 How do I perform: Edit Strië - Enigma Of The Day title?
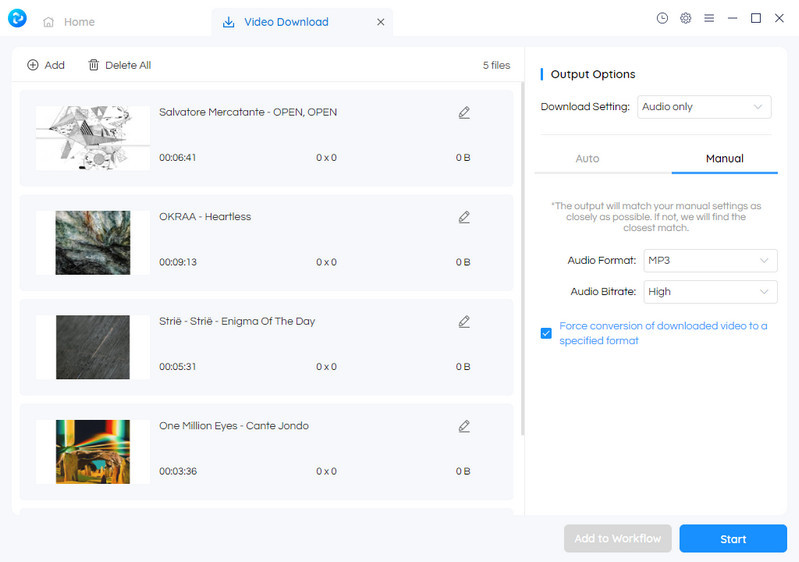[x=464, y=322]
